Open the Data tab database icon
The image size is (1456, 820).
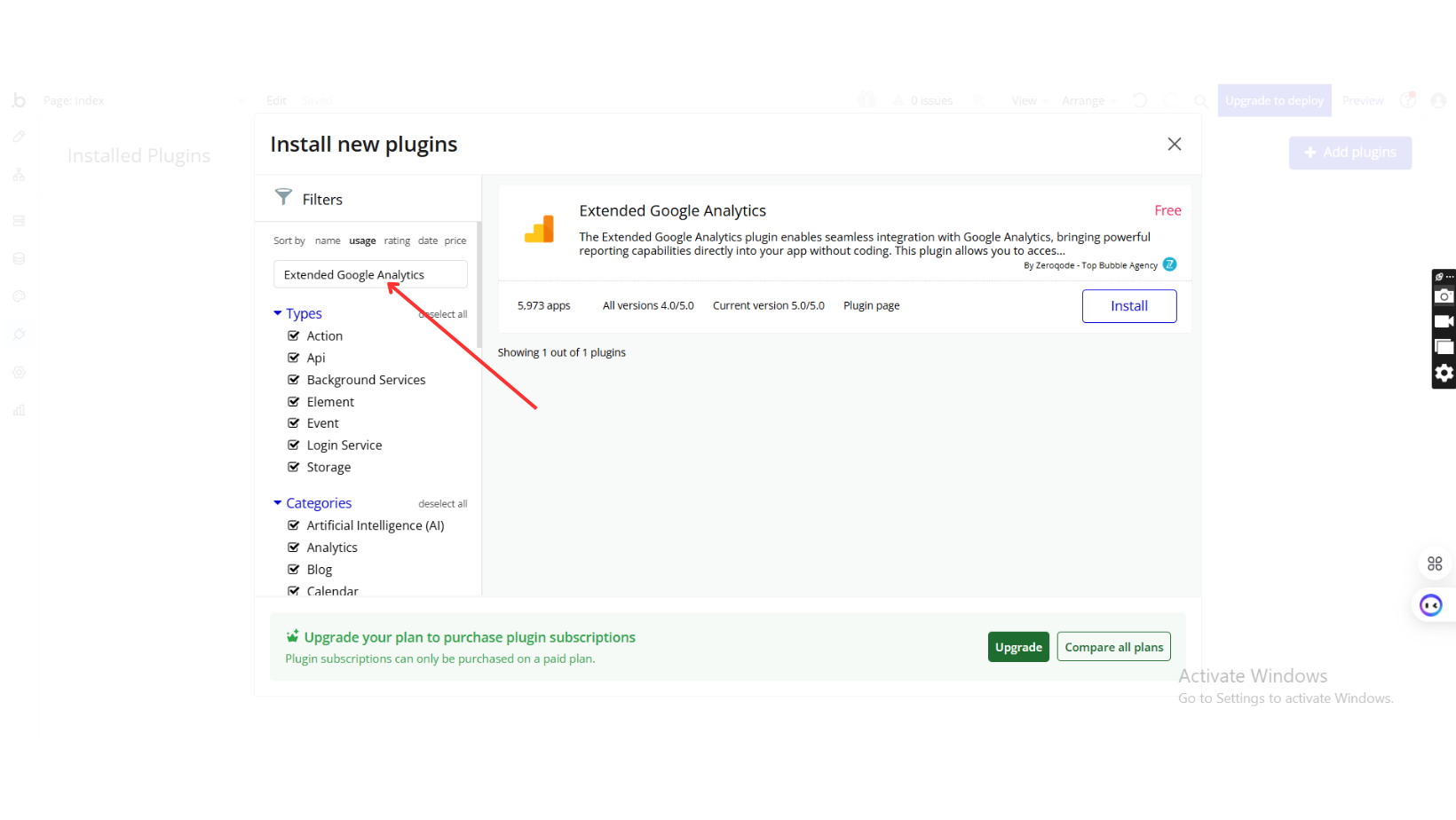(x=19, y=258)
